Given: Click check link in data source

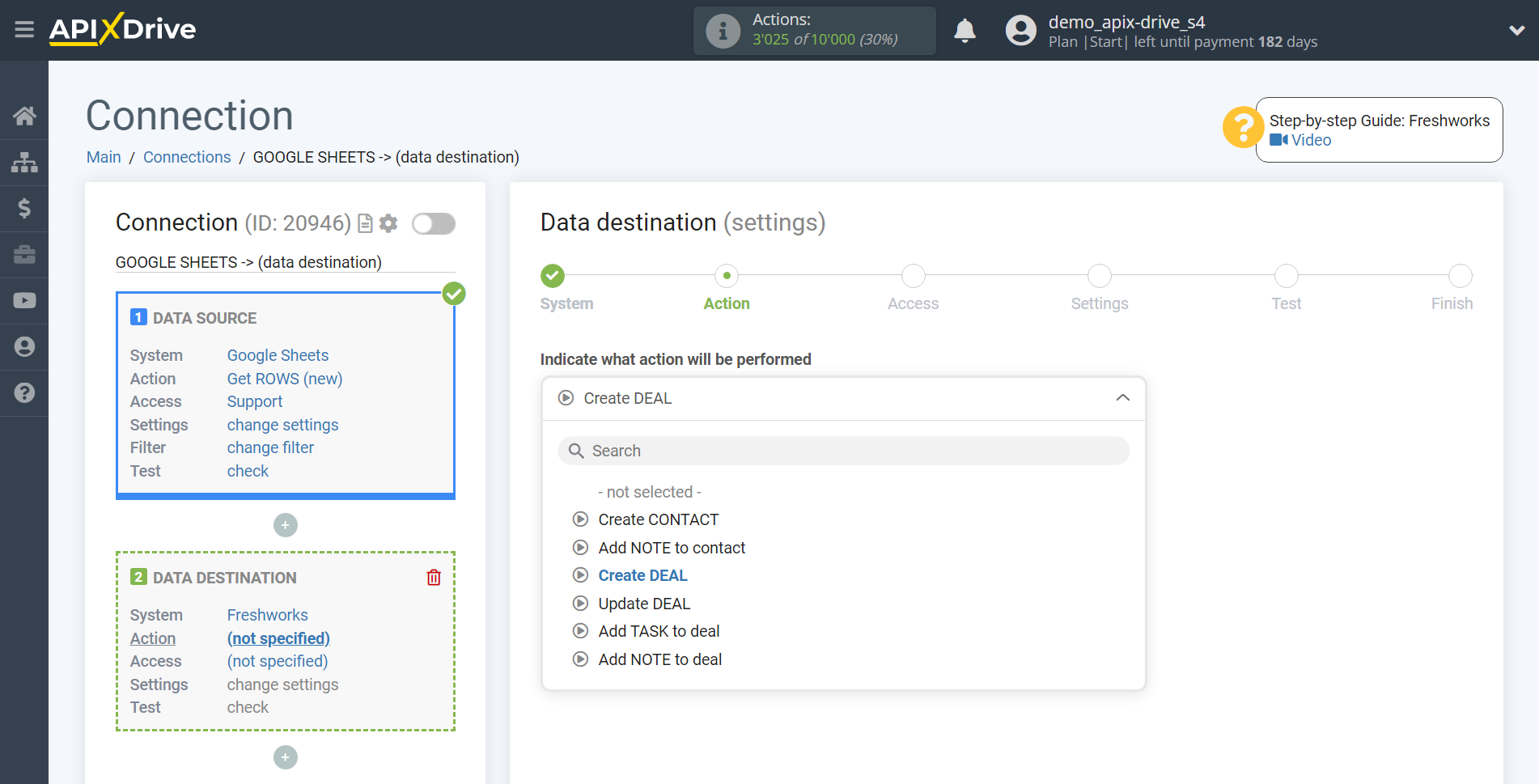Looking at the screenshot, I should coord(248,471).
